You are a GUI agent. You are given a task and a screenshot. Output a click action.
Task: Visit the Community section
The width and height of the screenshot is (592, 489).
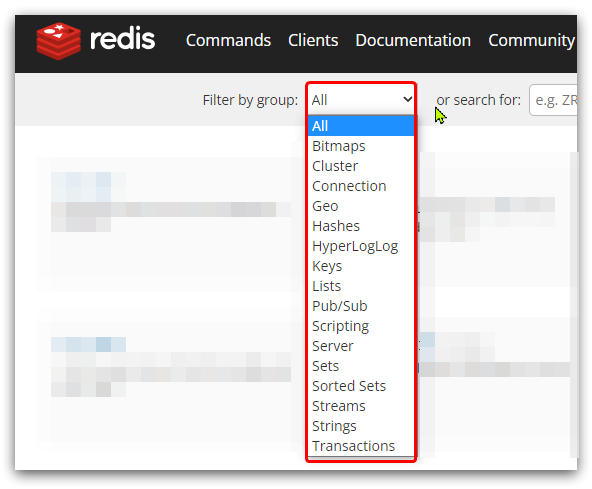[x=532, y=40]
